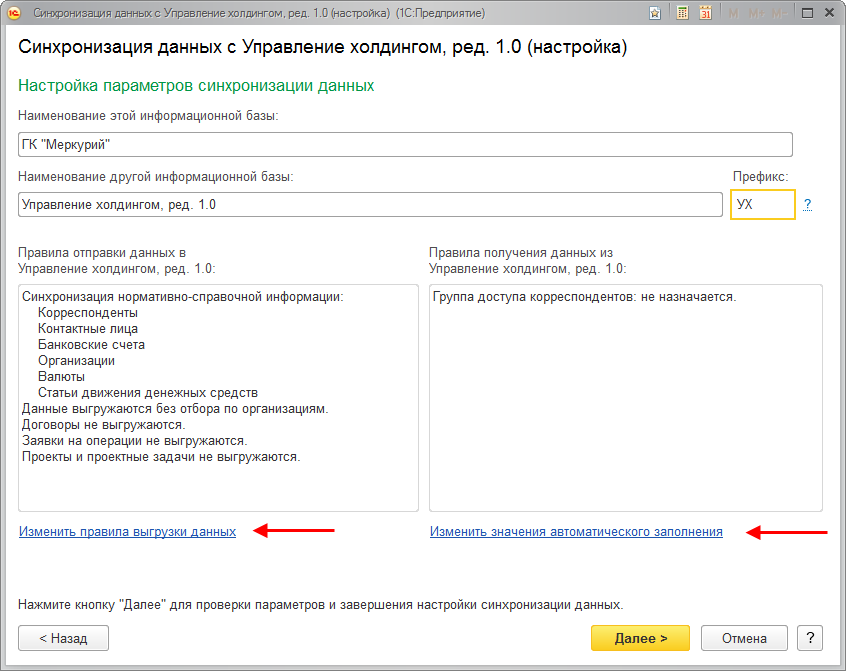Viewport: 846px width, 671px height.
Task: Open link 'Изменить правила выгрузки данных'
Action: tap(127, 531)
